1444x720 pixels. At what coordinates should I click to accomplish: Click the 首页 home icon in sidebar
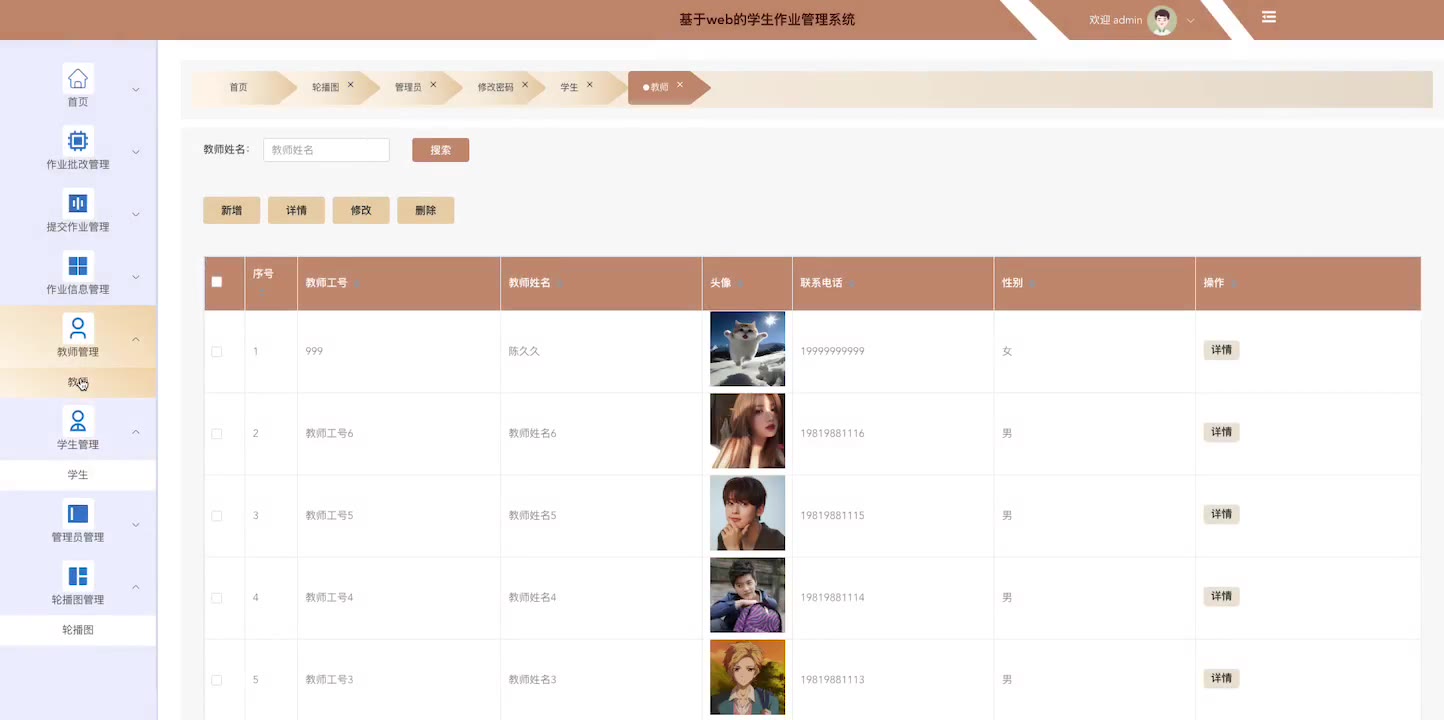78,78
